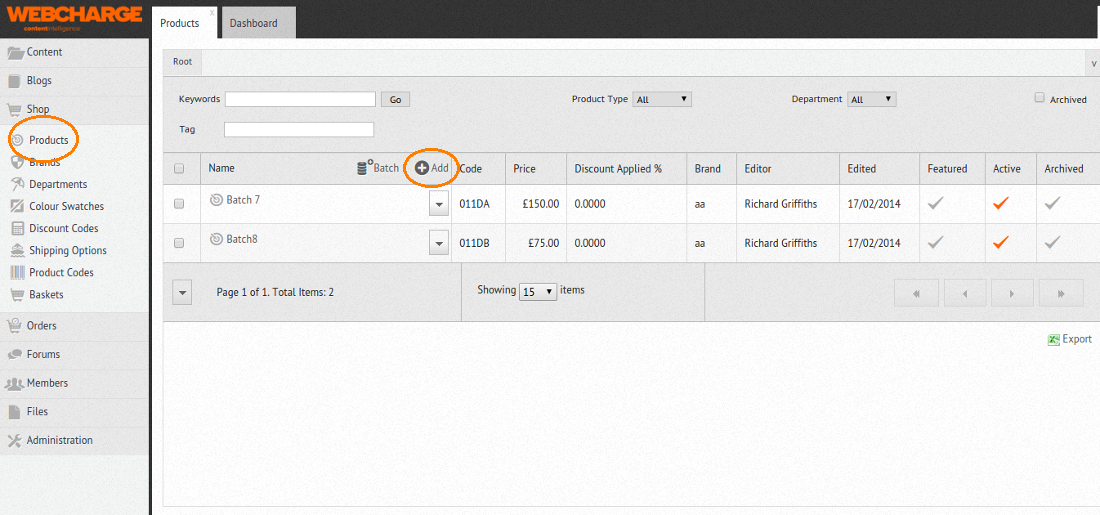Toggle the Active checkmark for Batch 7
1100x515 pixels.
point(1001,203)
